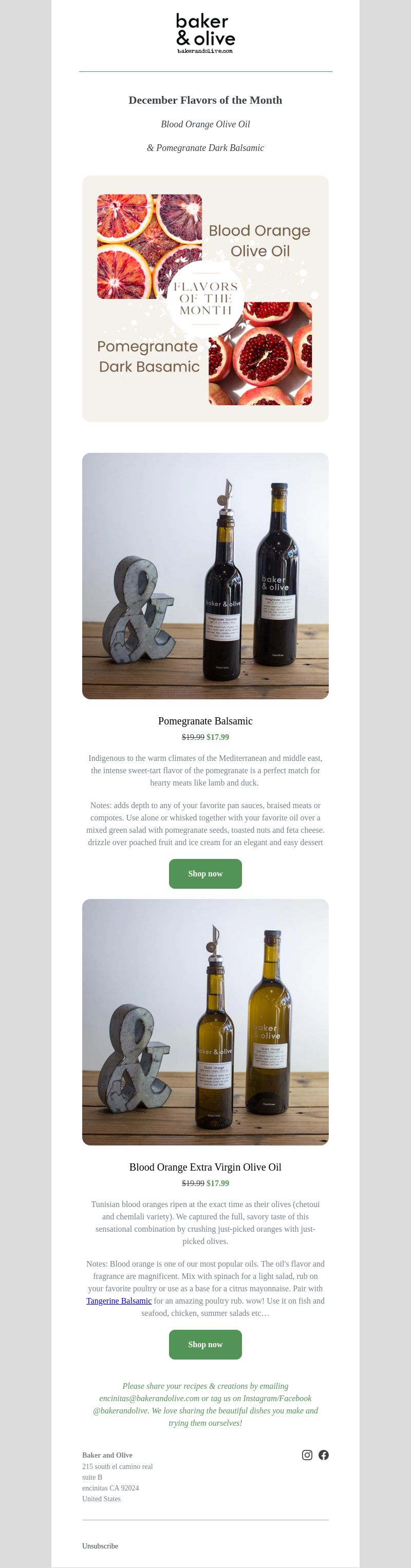Open the Tangerine Balsamic link
This screenshot has width=411, height=1568.
pos(119,1301)
